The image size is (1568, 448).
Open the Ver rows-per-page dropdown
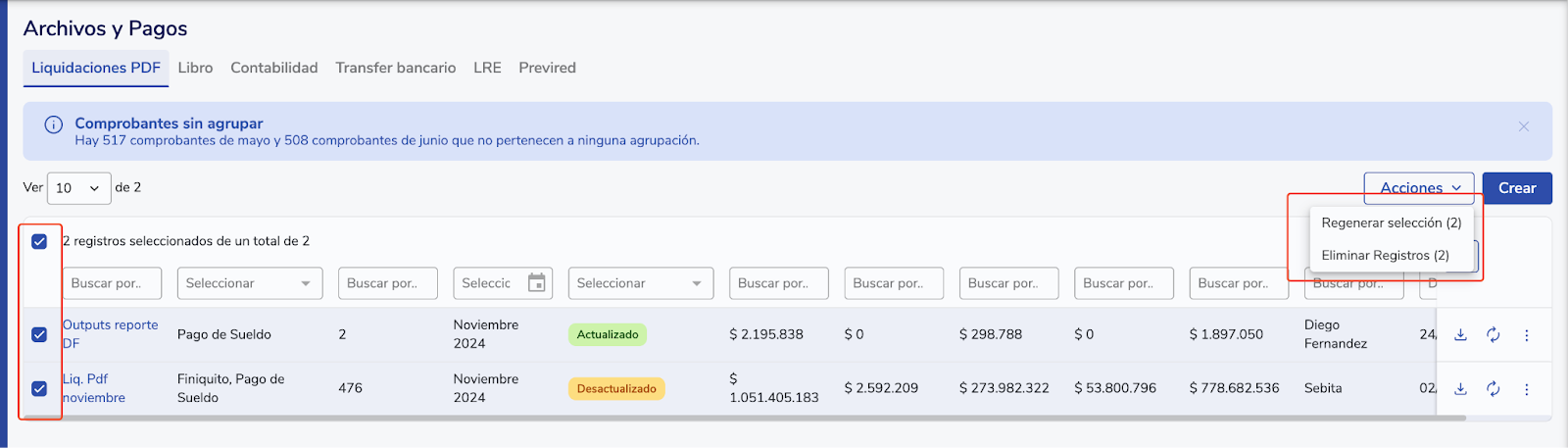[x=77, y=188]
